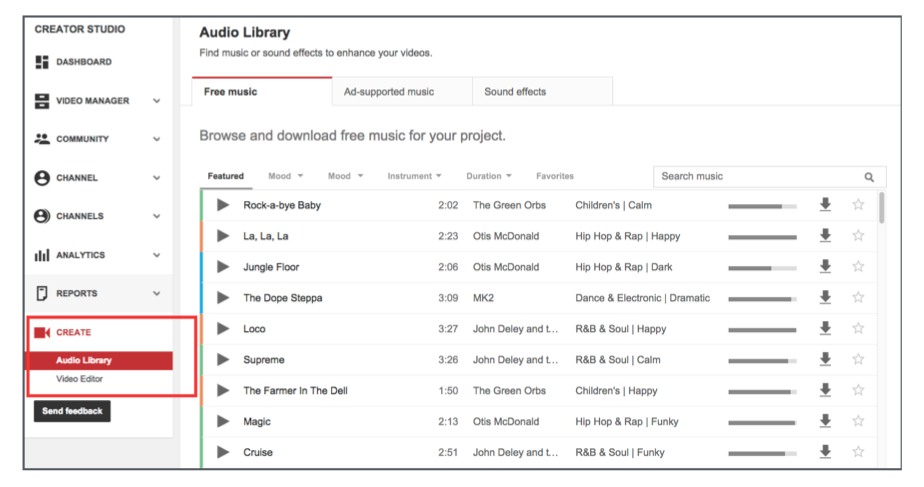Click the Dashboard icon in the sidebar

[42, 62]
